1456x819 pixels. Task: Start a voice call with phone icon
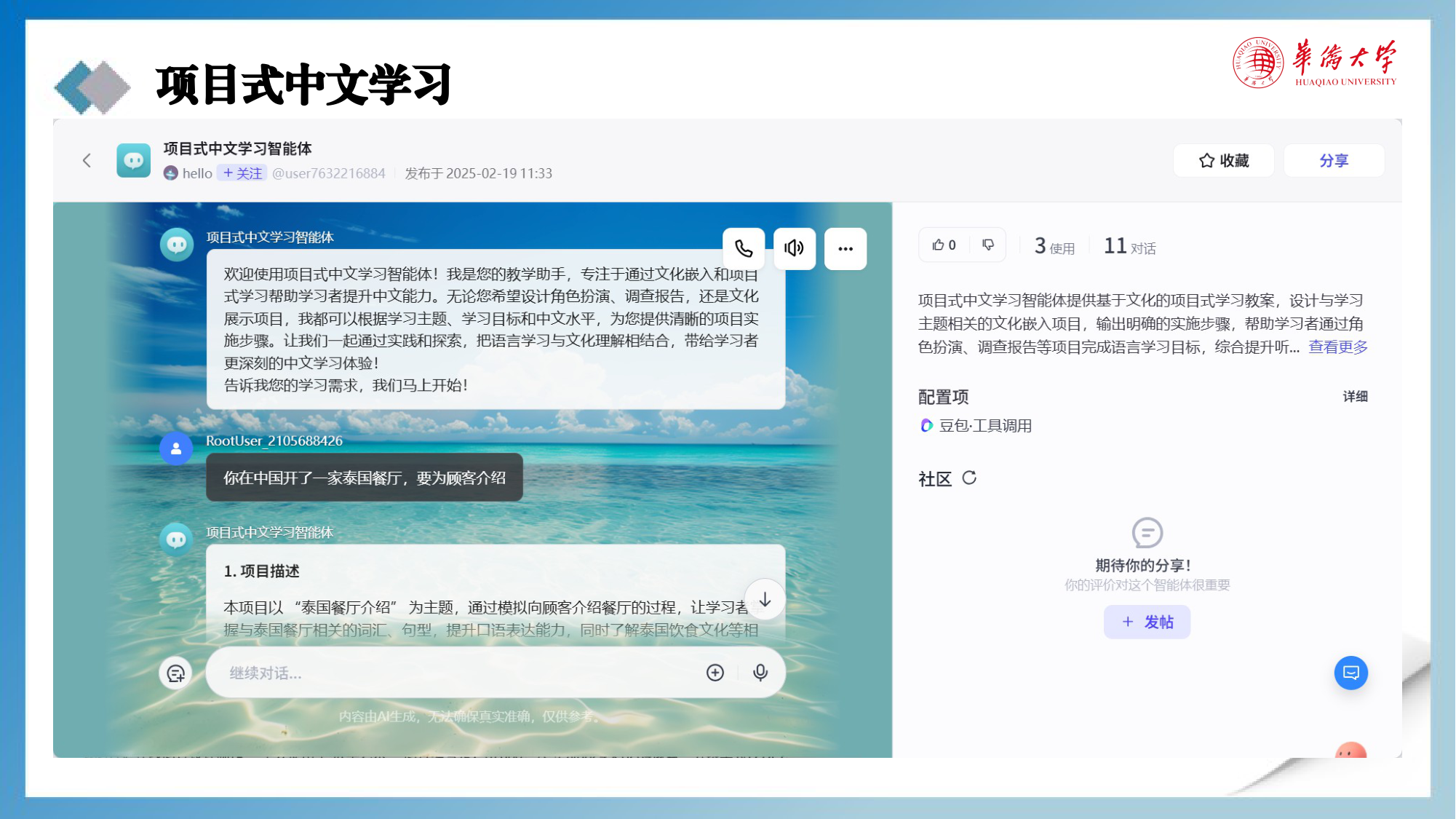pos(743,248)
